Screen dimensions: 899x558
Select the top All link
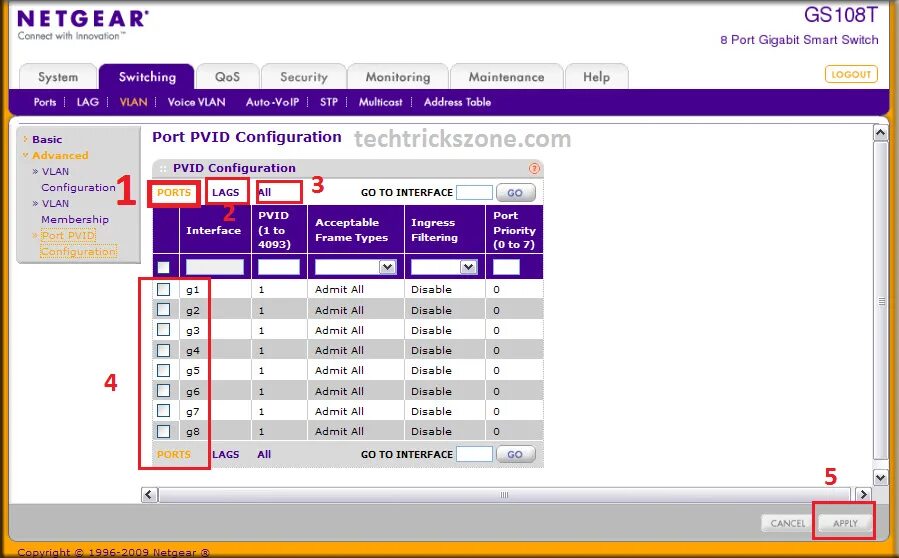click(x=264, y=193)
